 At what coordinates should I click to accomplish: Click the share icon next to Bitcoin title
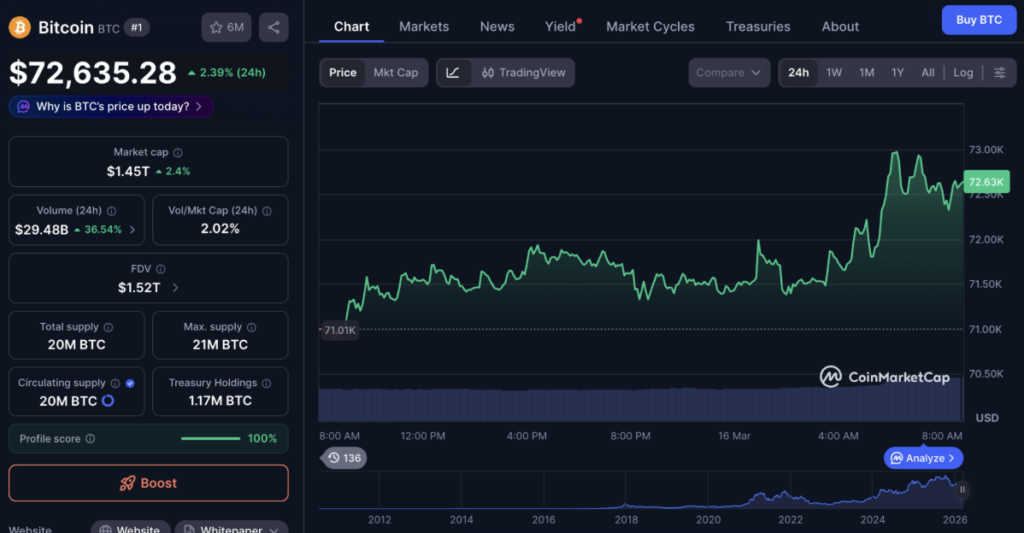pyautogui.click(x=273, y=27)
